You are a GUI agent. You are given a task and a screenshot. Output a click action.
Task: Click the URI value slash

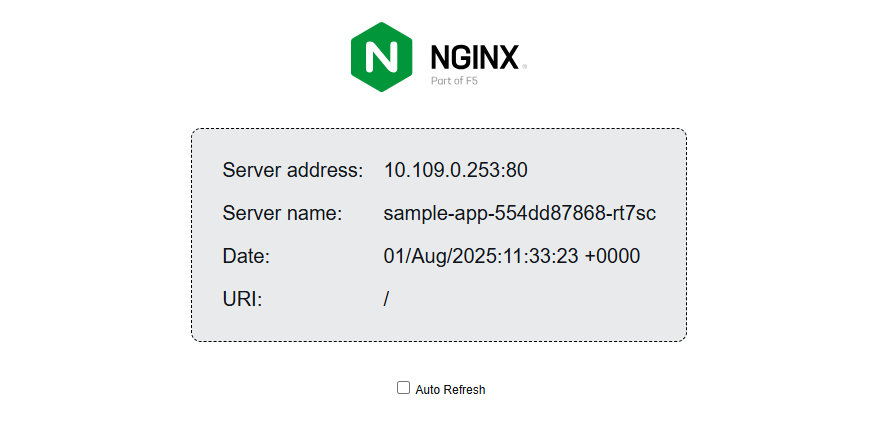coord(387,299)
